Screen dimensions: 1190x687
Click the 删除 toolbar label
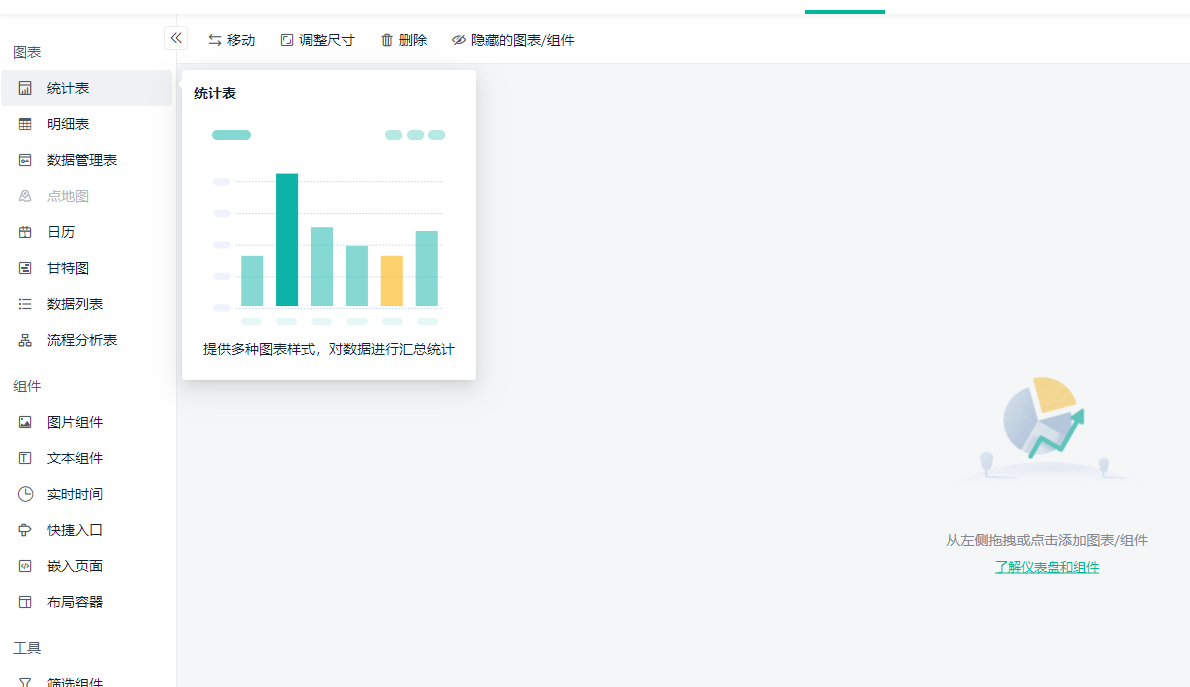(x=413, y=40)
